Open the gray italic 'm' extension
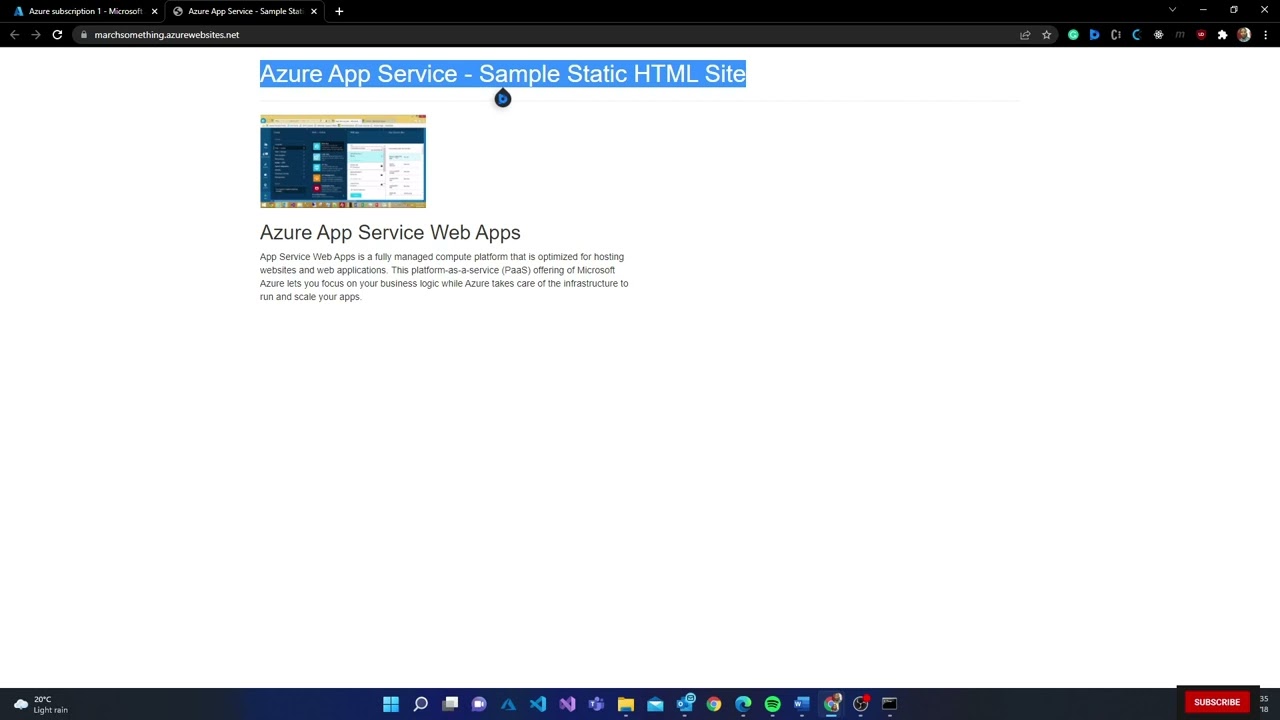Viewport: 1280px width, 720px height. point(1180,35)
